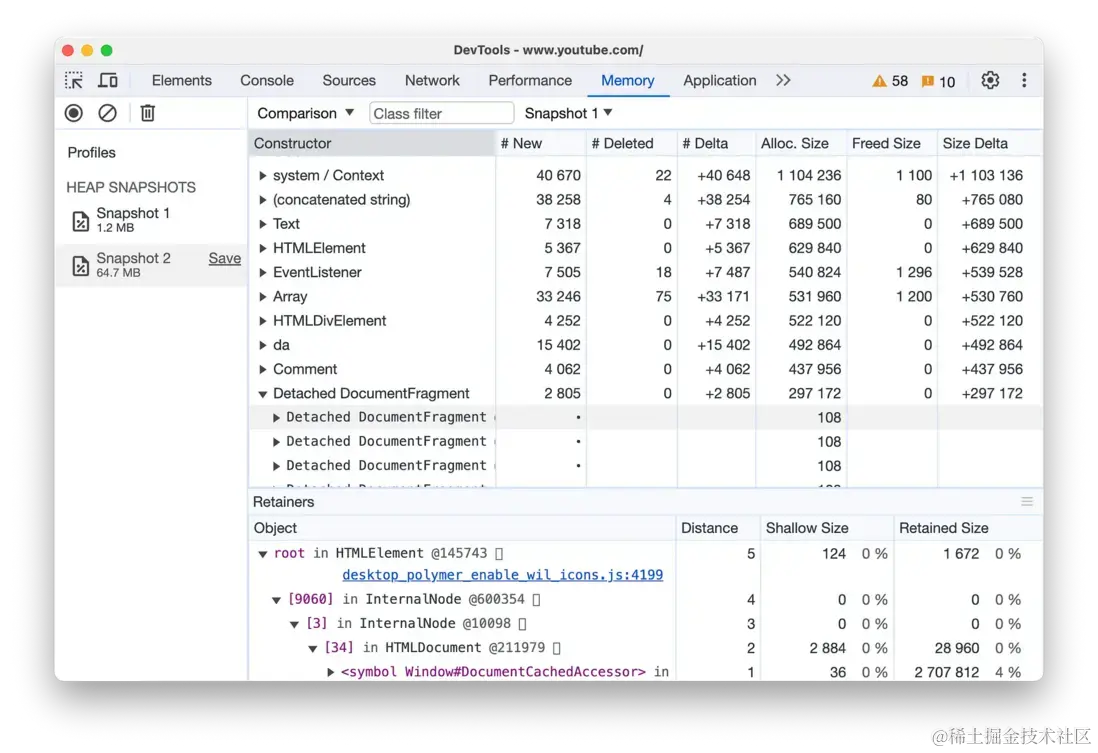This screenshot has height=753, width=1098.
Task: Collapse the [3] in InternalNode retainer
Action: click(295, 624)
